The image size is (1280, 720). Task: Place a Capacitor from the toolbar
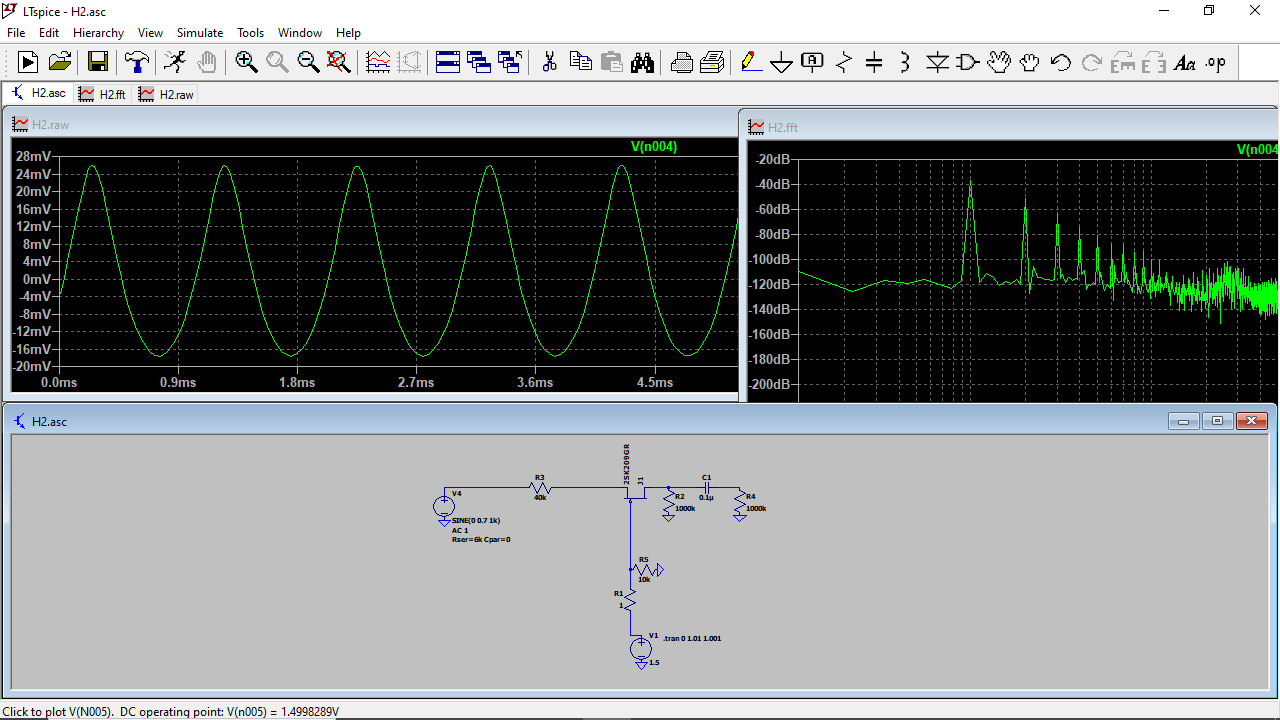pyautogui.click(x=874, y=62)
